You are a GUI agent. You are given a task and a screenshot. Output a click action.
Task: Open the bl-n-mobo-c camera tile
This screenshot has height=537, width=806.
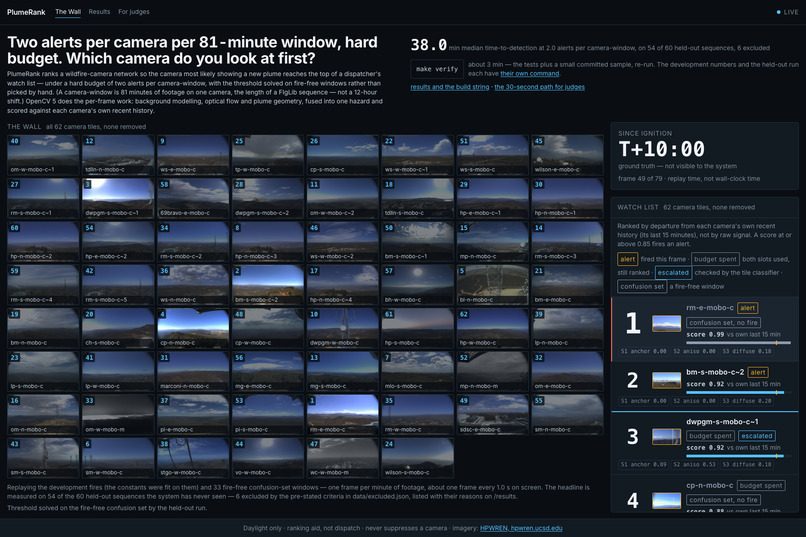pos(492,285)
